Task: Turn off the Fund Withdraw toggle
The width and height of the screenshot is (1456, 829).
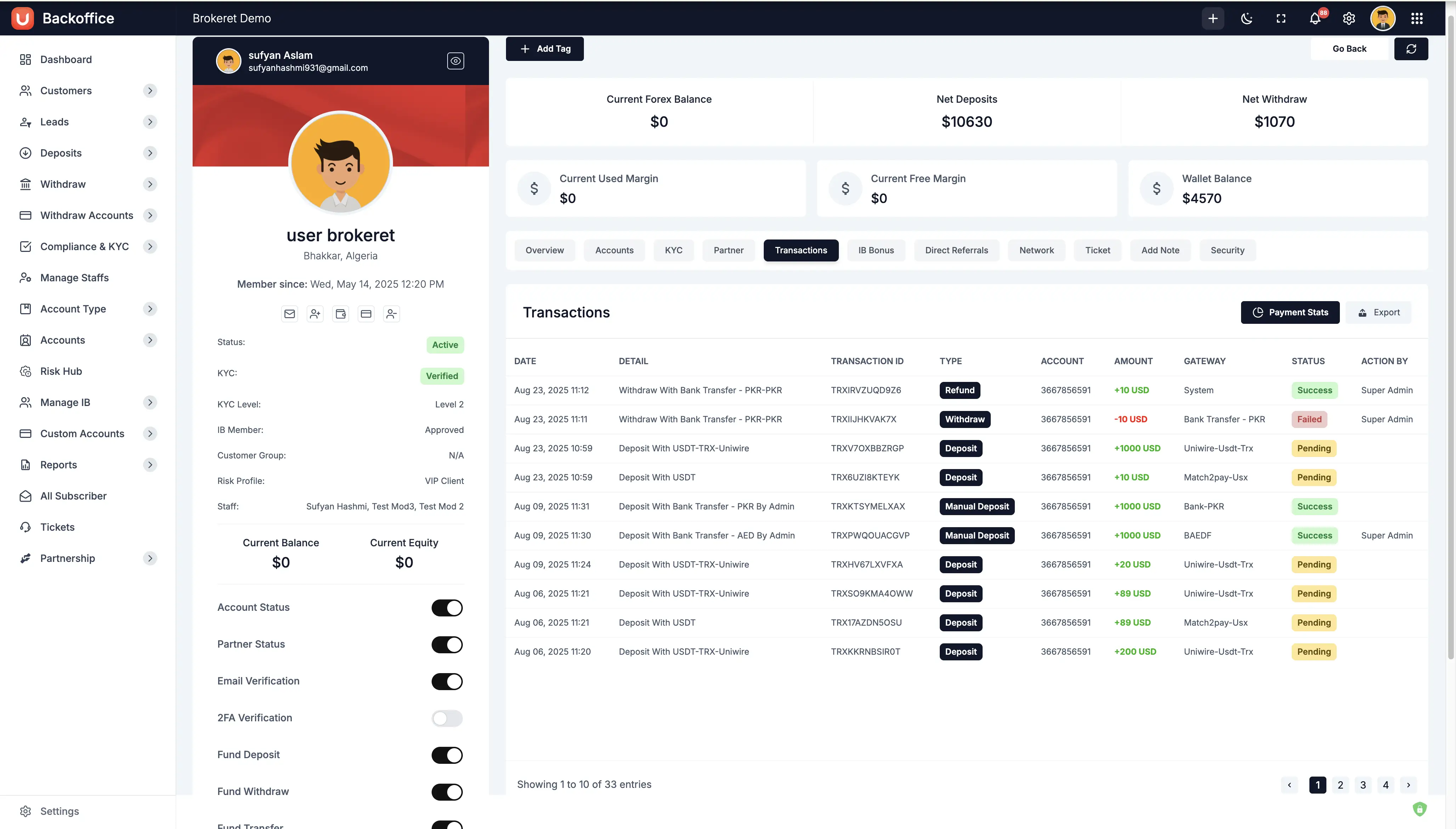Action: [447, 791]
